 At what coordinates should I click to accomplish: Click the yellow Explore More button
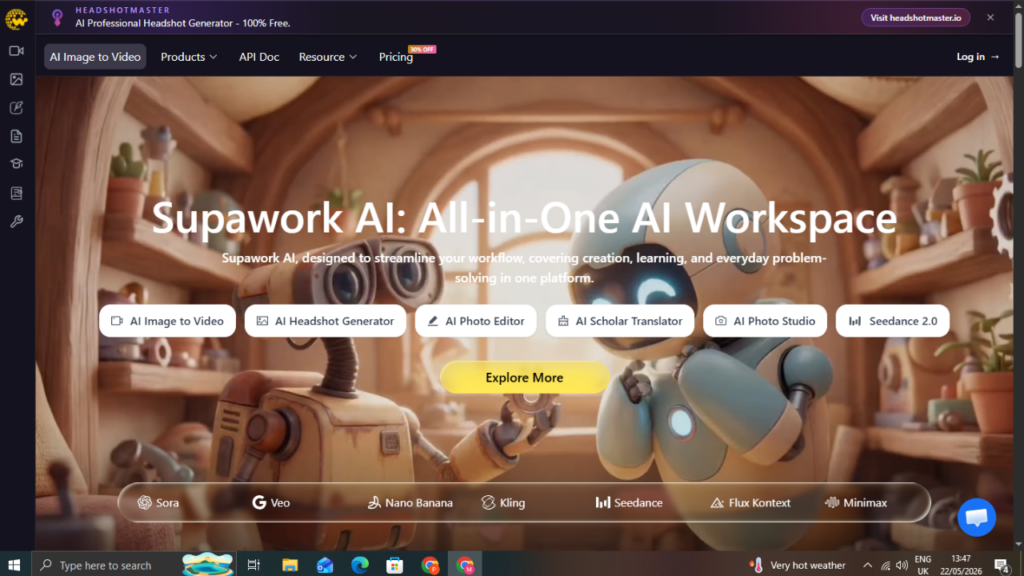pyautogui.click(x=524, y=377)
